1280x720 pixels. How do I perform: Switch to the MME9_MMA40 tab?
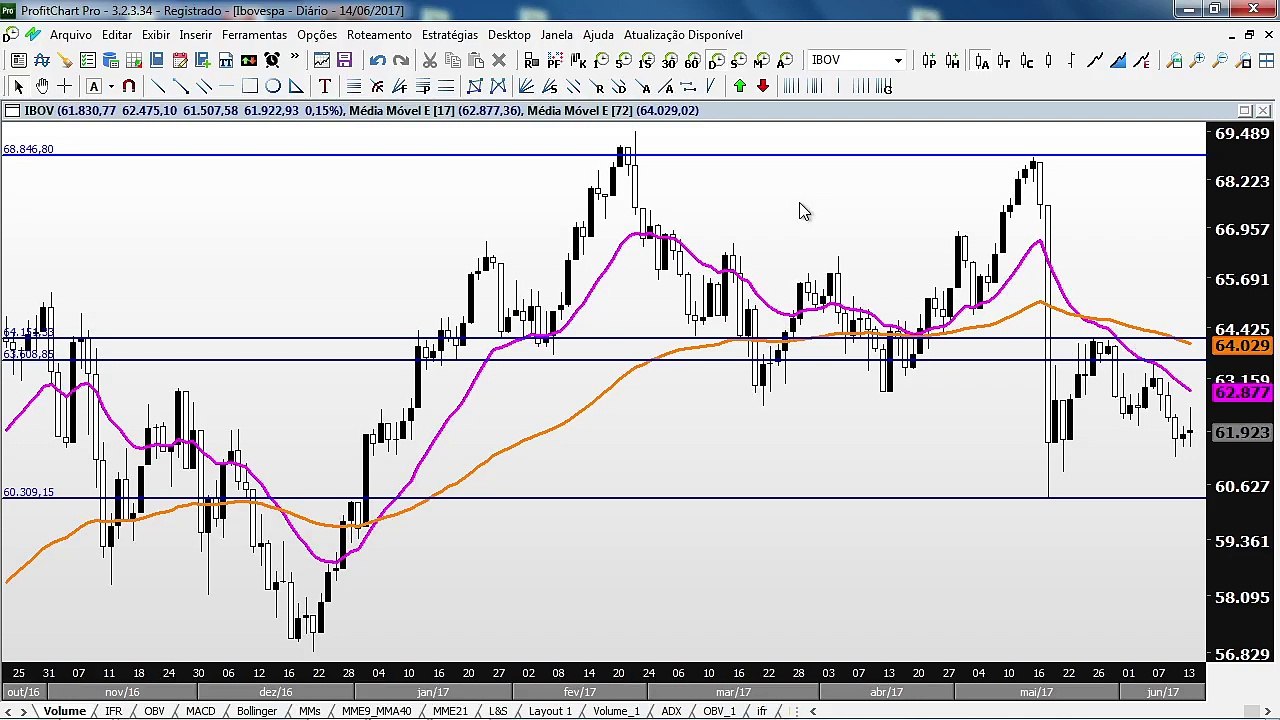click(376, 711)
